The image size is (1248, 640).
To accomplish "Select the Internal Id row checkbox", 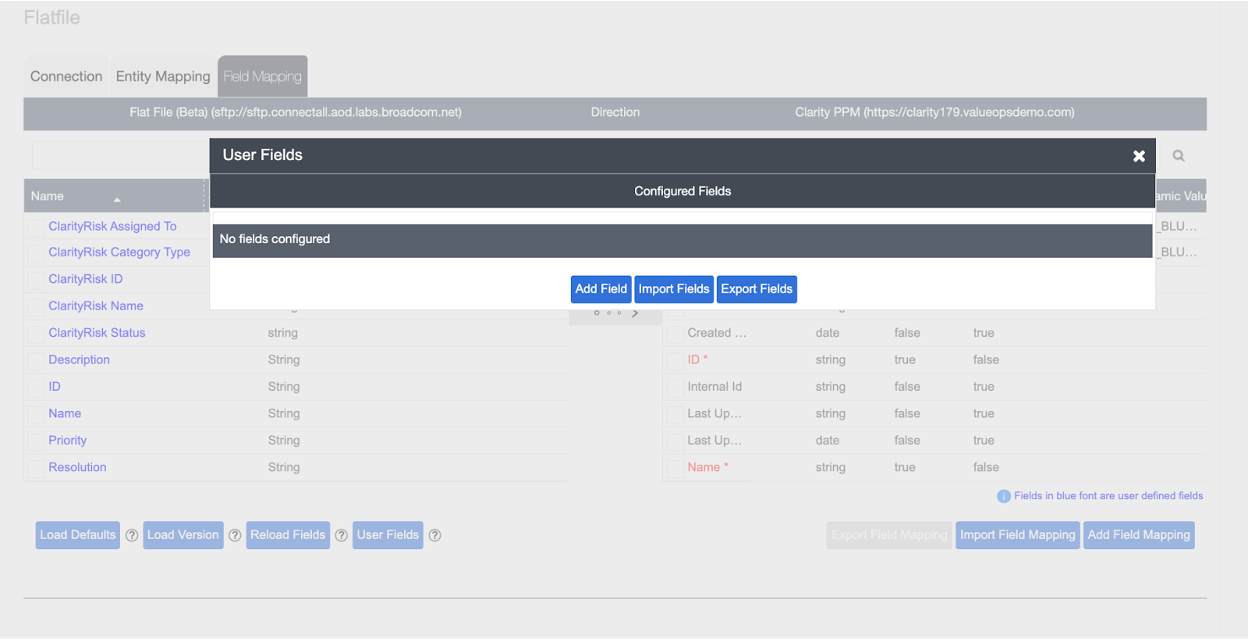I will [x=675, y=388].
